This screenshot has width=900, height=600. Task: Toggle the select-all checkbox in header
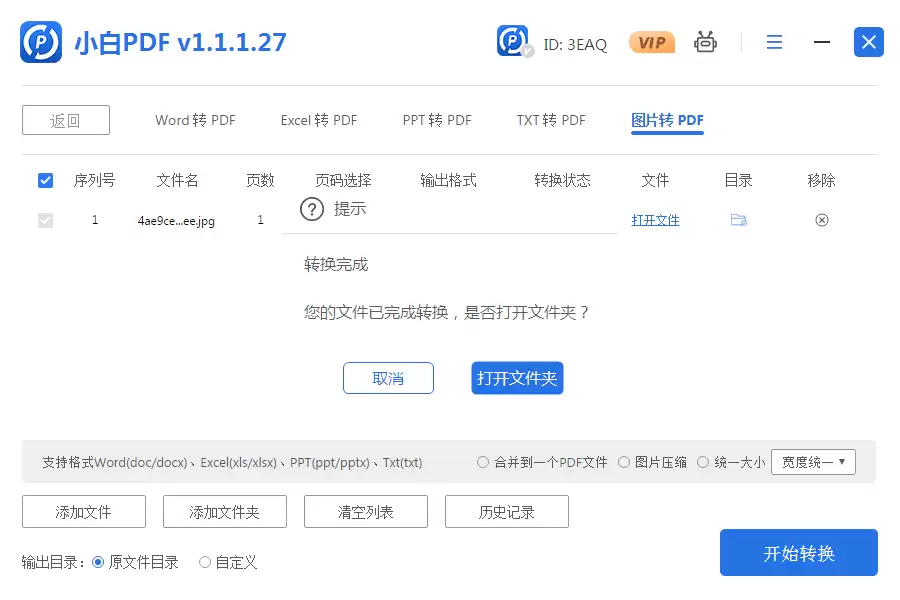pos(45,180)
